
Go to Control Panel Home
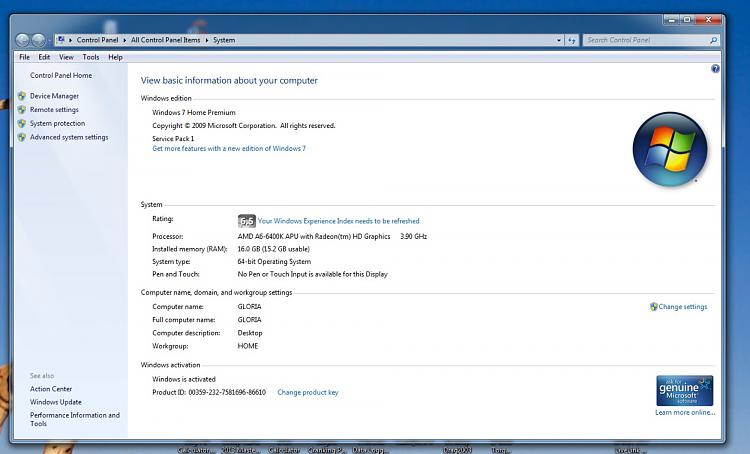61,75
